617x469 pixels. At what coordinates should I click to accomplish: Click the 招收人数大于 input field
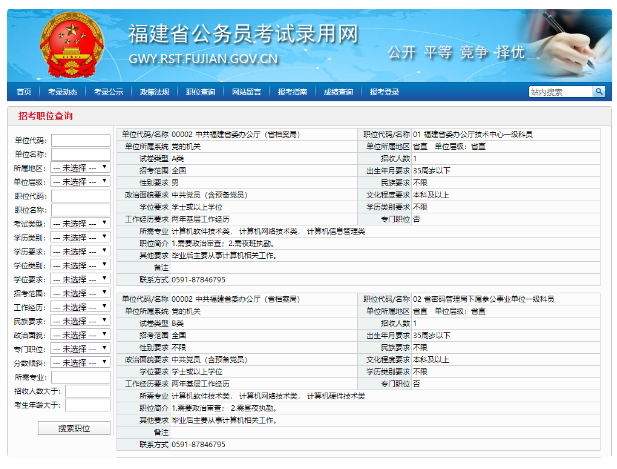(x=88, y=391)
